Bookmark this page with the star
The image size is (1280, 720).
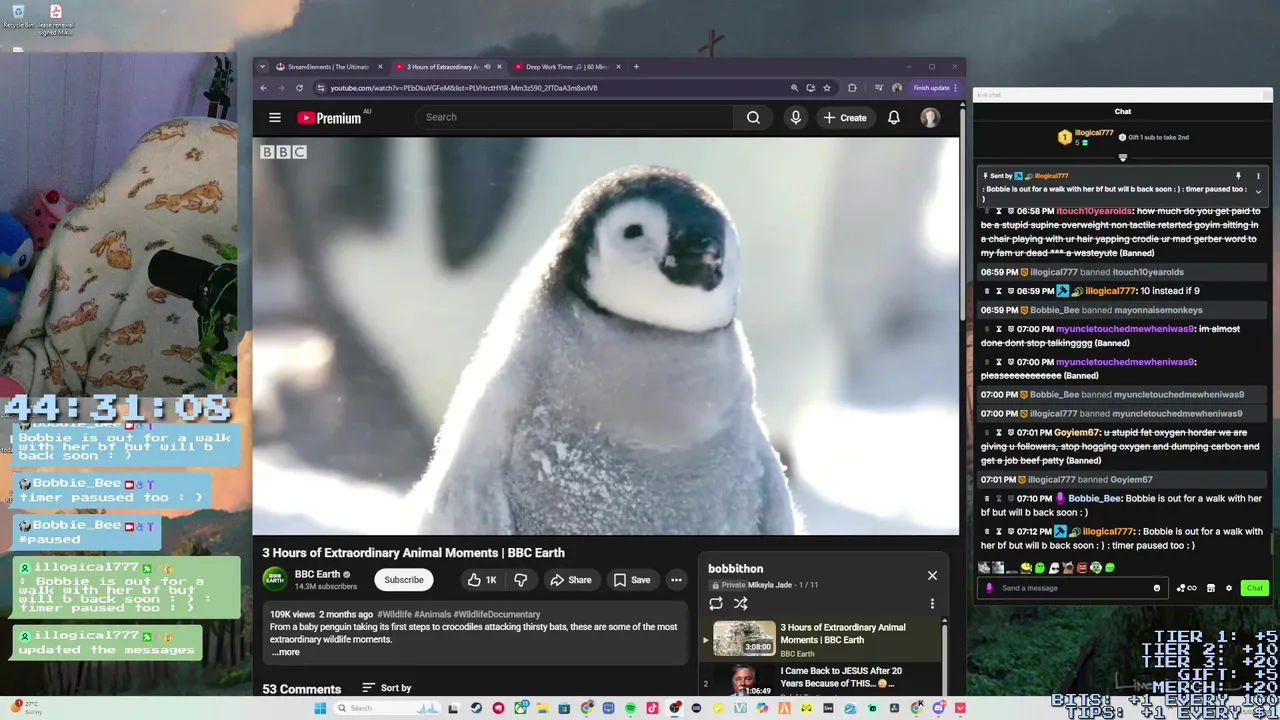tap(826, 88)
